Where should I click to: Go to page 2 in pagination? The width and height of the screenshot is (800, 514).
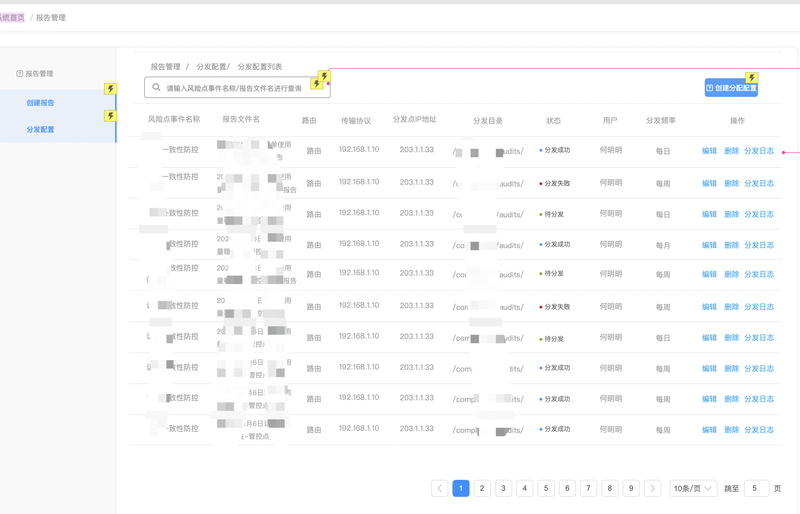(x=482, y=488)
